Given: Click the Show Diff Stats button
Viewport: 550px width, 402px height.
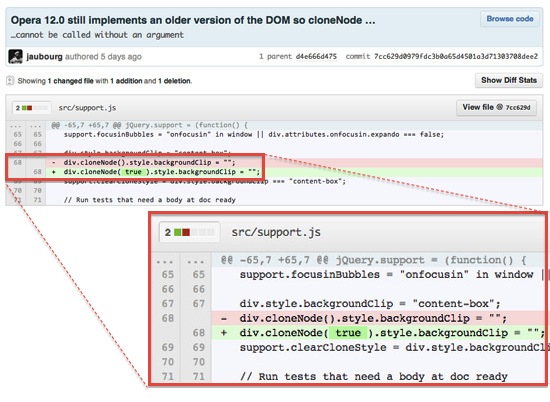Looking at the screenshot, I should coord(509,80).
